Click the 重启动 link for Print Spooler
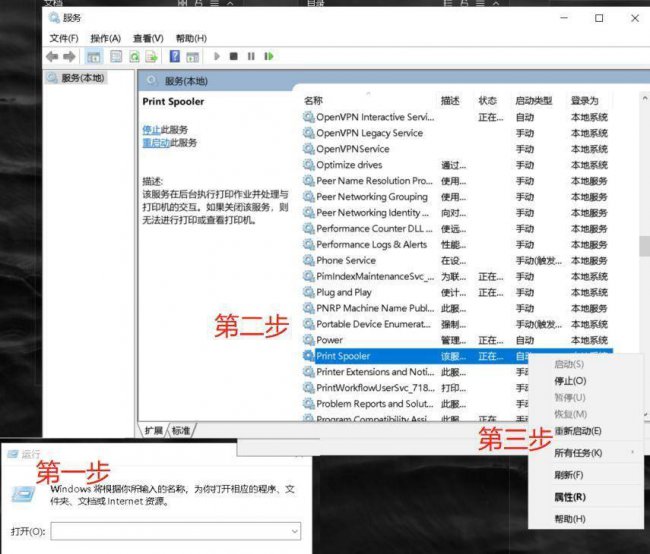 [156, 143]
